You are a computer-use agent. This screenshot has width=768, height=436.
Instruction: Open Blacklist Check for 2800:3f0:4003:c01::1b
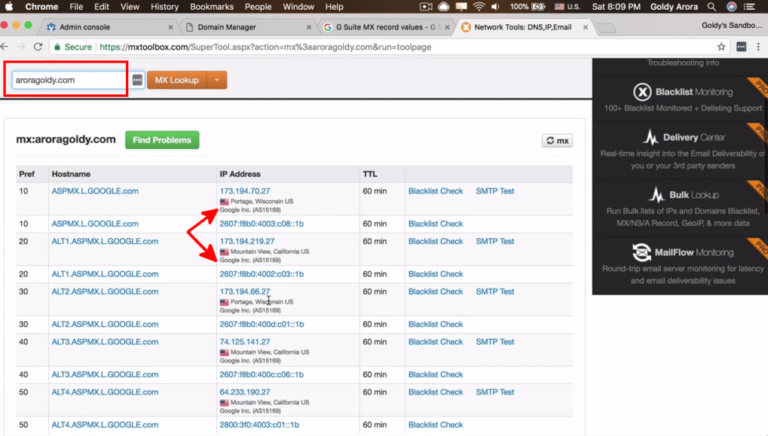(x=435, y=425)
